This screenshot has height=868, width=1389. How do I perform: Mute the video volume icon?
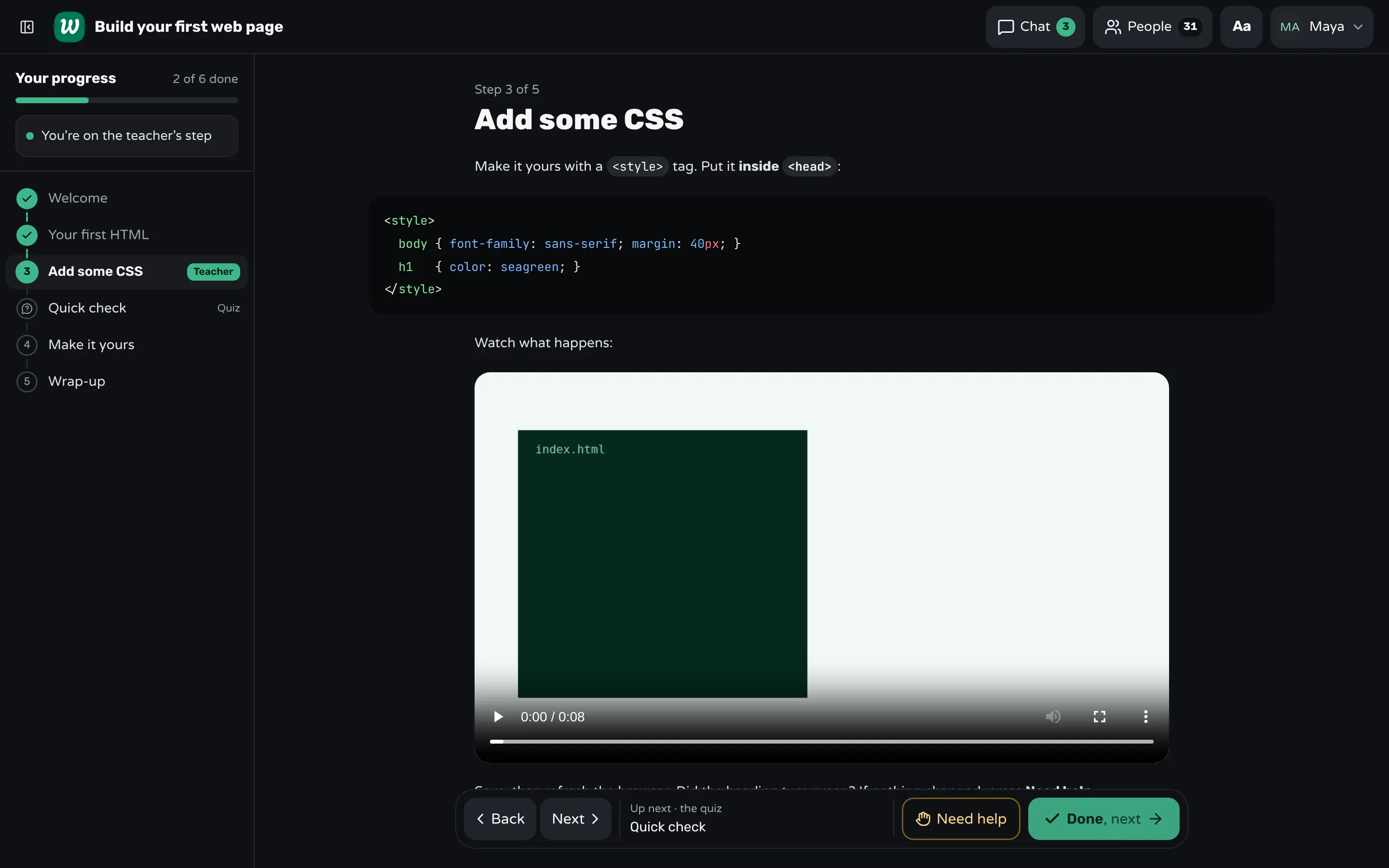[x=1053, y=717]
